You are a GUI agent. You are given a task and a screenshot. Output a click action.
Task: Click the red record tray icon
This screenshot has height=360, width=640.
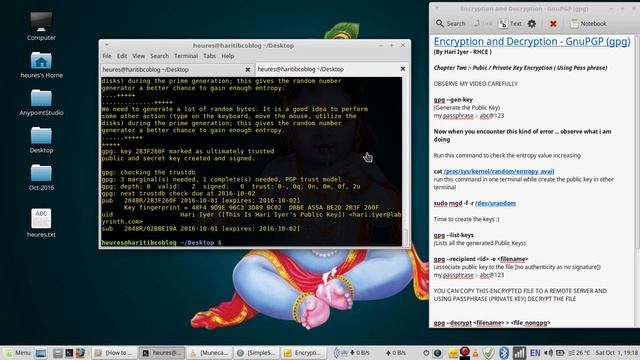tap(464, 352)
